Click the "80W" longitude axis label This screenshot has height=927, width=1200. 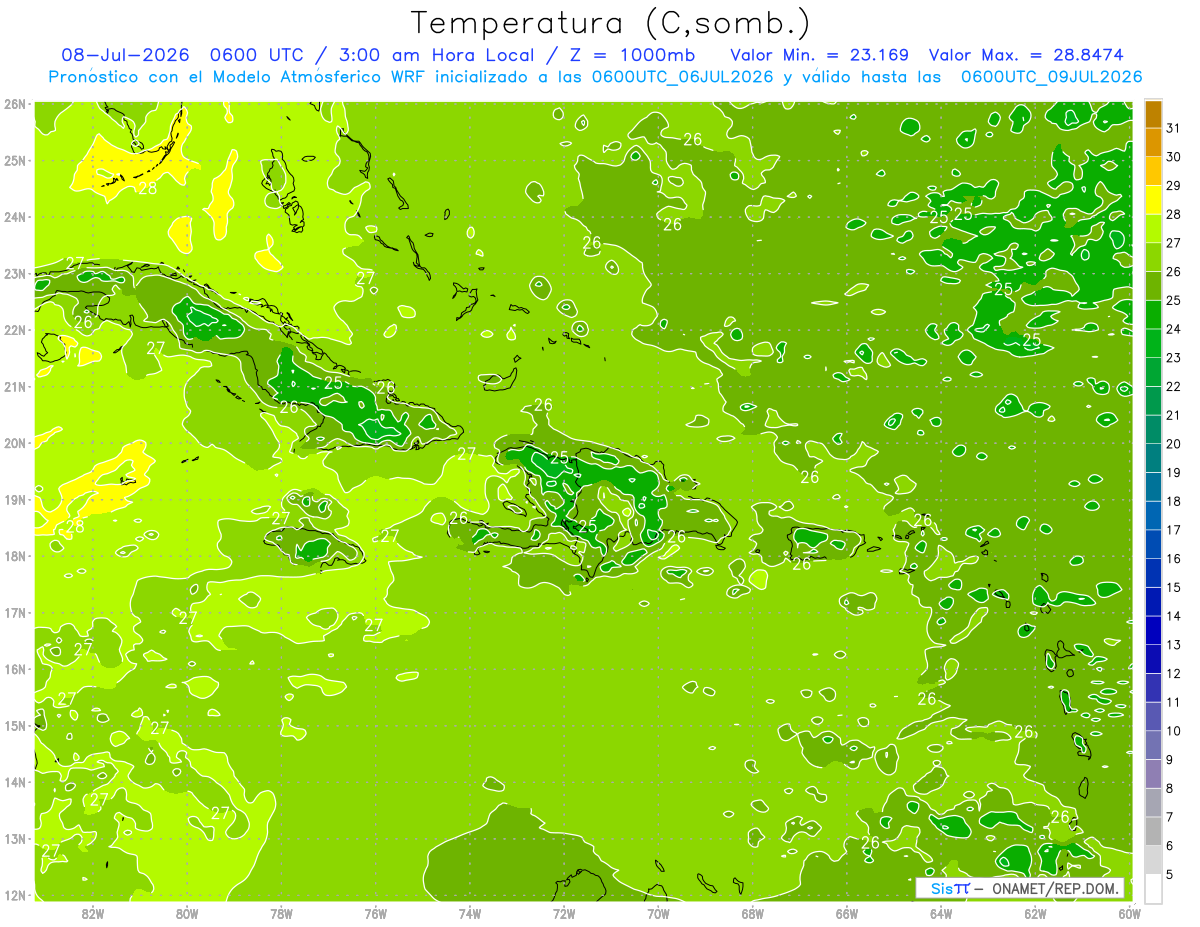pyautogui.click(x=187, y=913)
